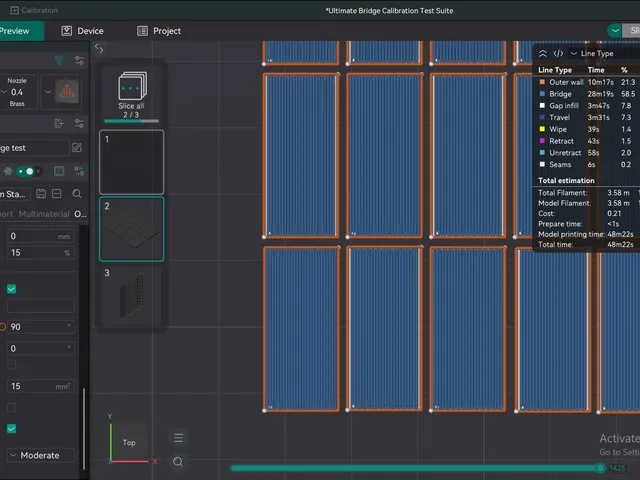This screenshot has height=480, width=640.
Task: Open the process preset dropdown ending in Sta...
Action: pyautogui.click(x=16, y=194)
